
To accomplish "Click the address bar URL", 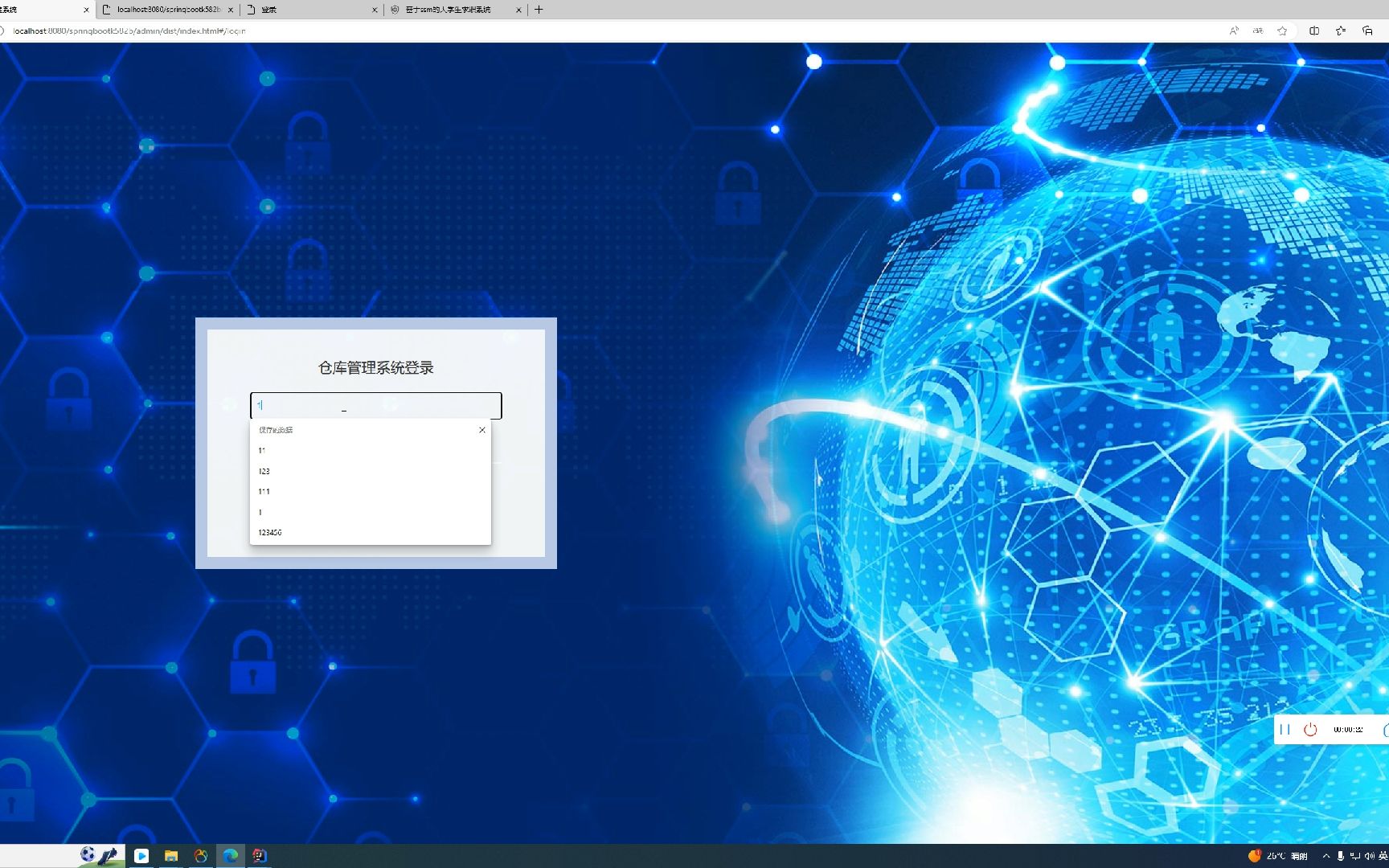I will coord(129,31).
